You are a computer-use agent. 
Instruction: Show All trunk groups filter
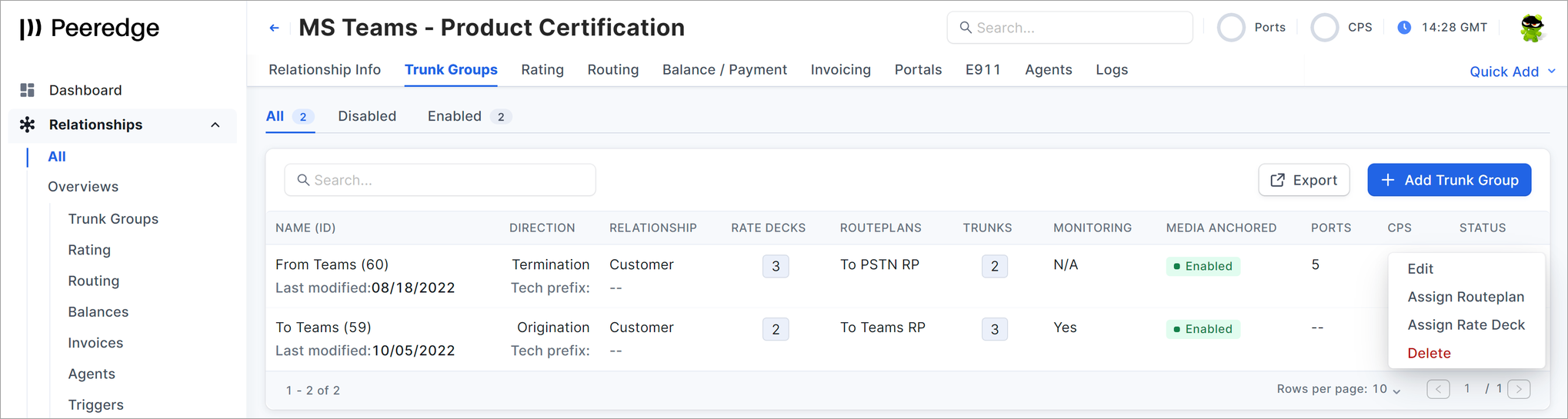click(x=289, y=116)
